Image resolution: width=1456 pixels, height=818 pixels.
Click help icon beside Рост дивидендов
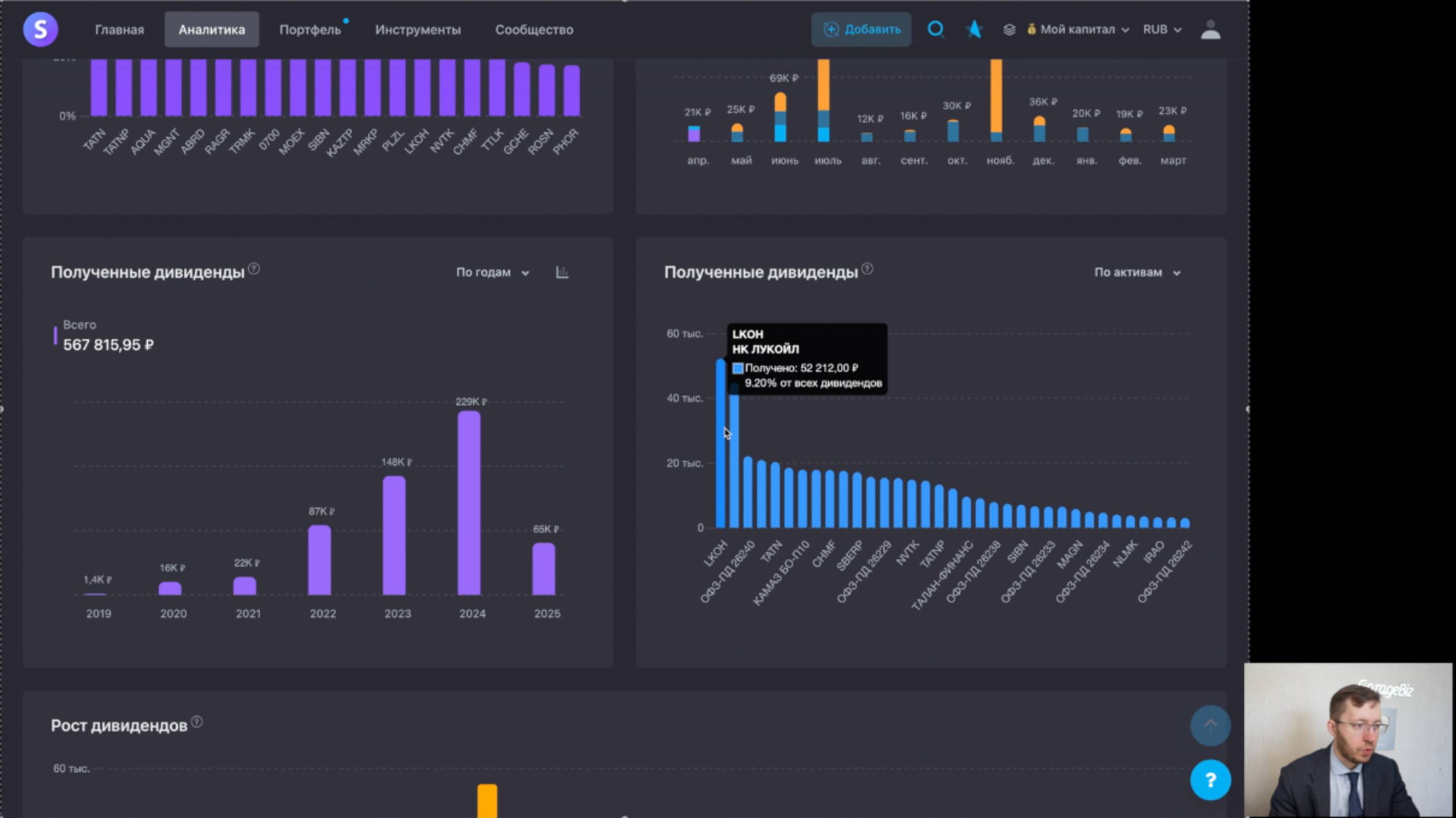pos(197,722)
